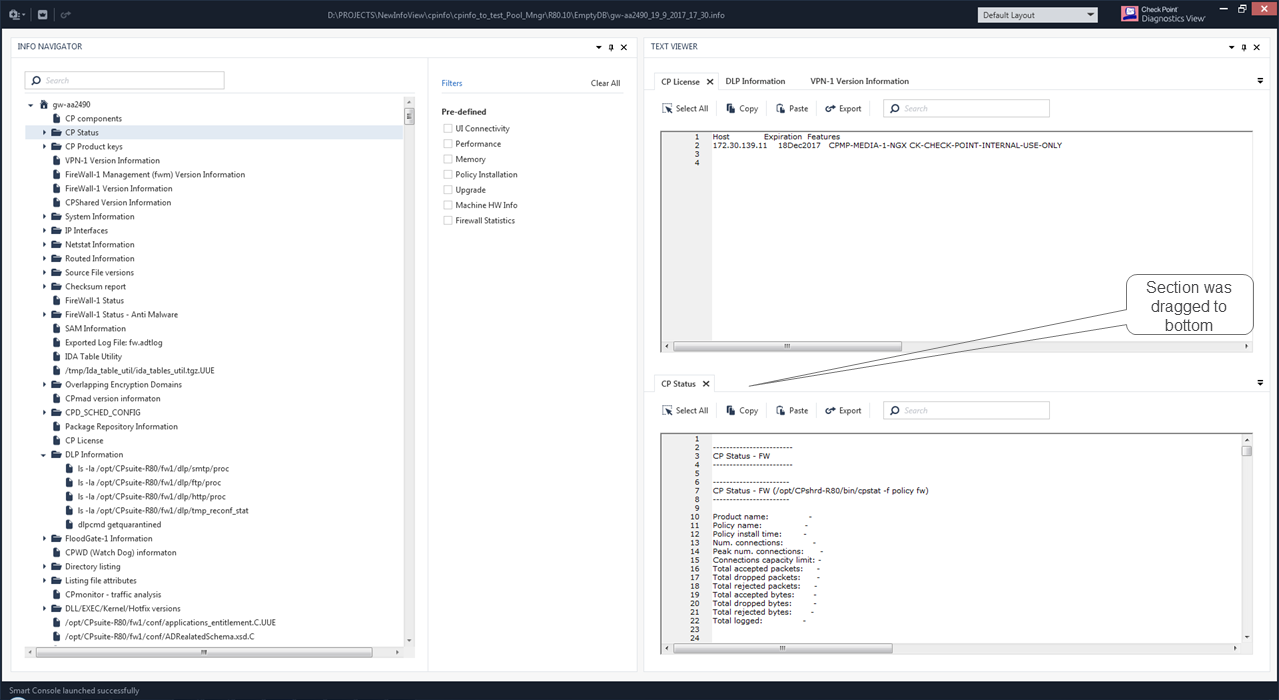This screenshot has width=1279, height=700.
Task: Click Select All above the CP License text
Action: point(685,108)
